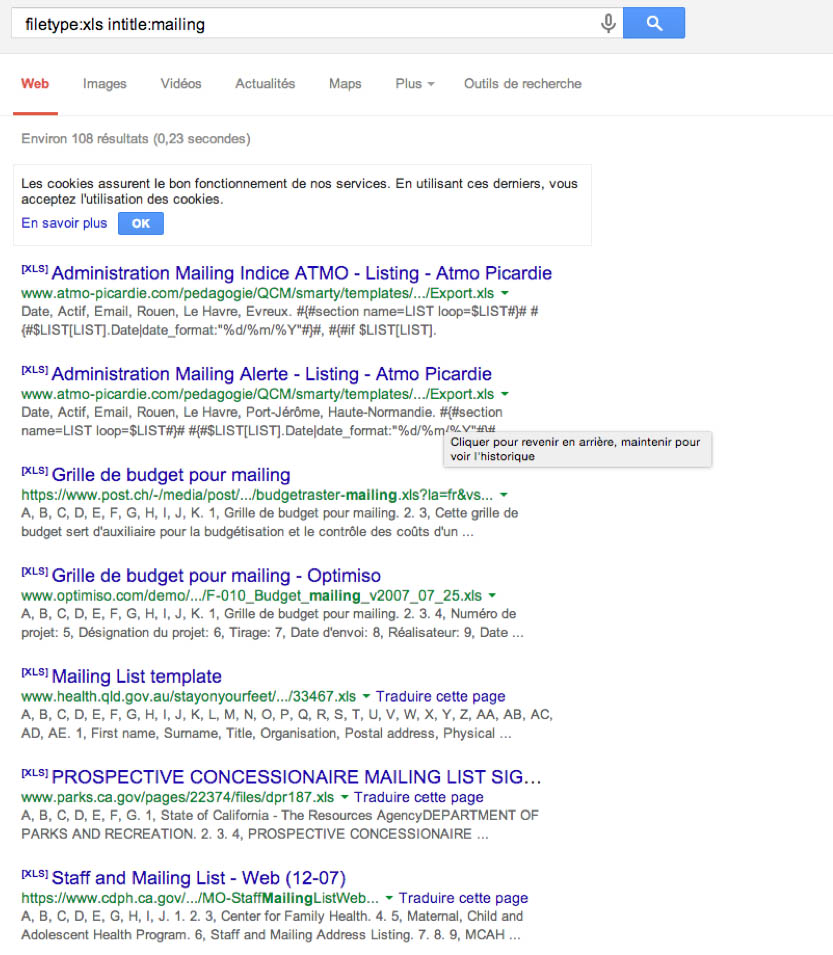Expand arrow beside health.qld.gov.au URL
This screenshot has height=955, width=833.
pyautogui.click(x=366, y=696)
